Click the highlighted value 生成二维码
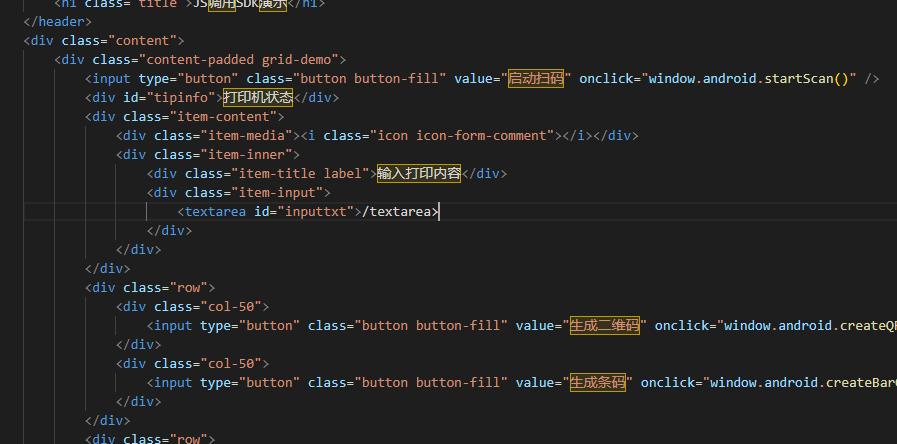The image size is (897, 444). [x=605, y=326]
